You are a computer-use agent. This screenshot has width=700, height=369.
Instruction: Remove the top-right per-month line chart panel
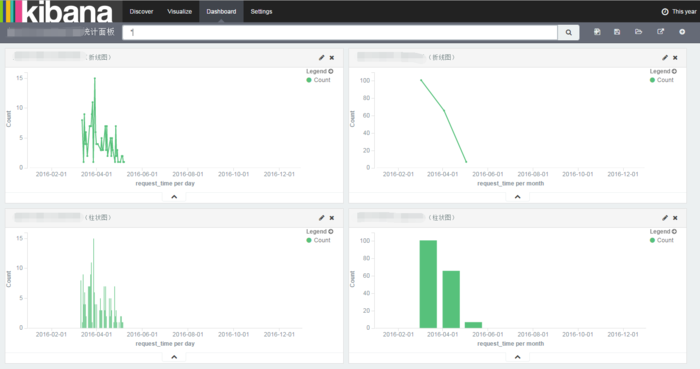coord(675,58)
